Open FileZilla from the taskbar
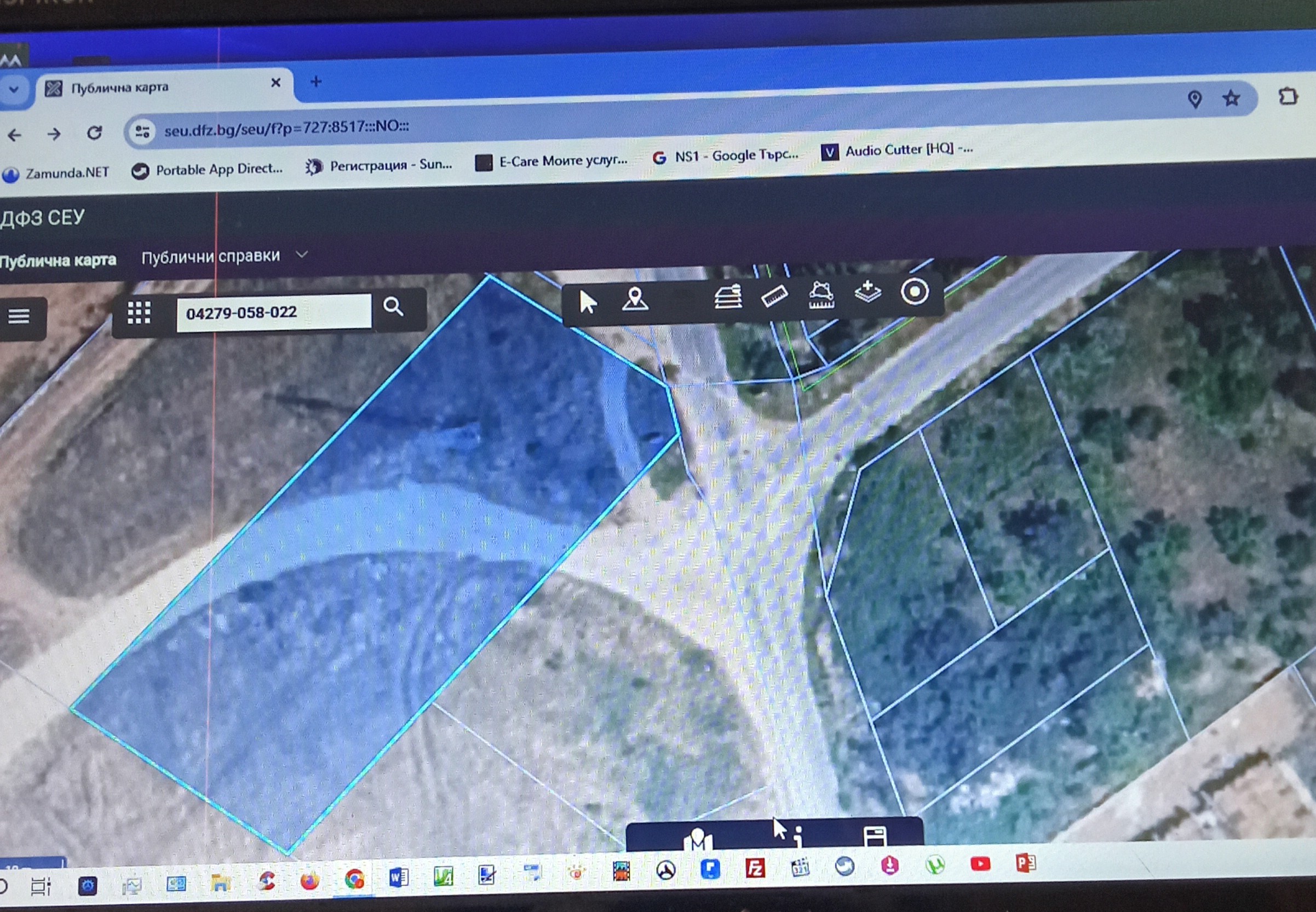The height and width of the screenshot is (912, 1316). pyautogui.click(x=755, y=869)
